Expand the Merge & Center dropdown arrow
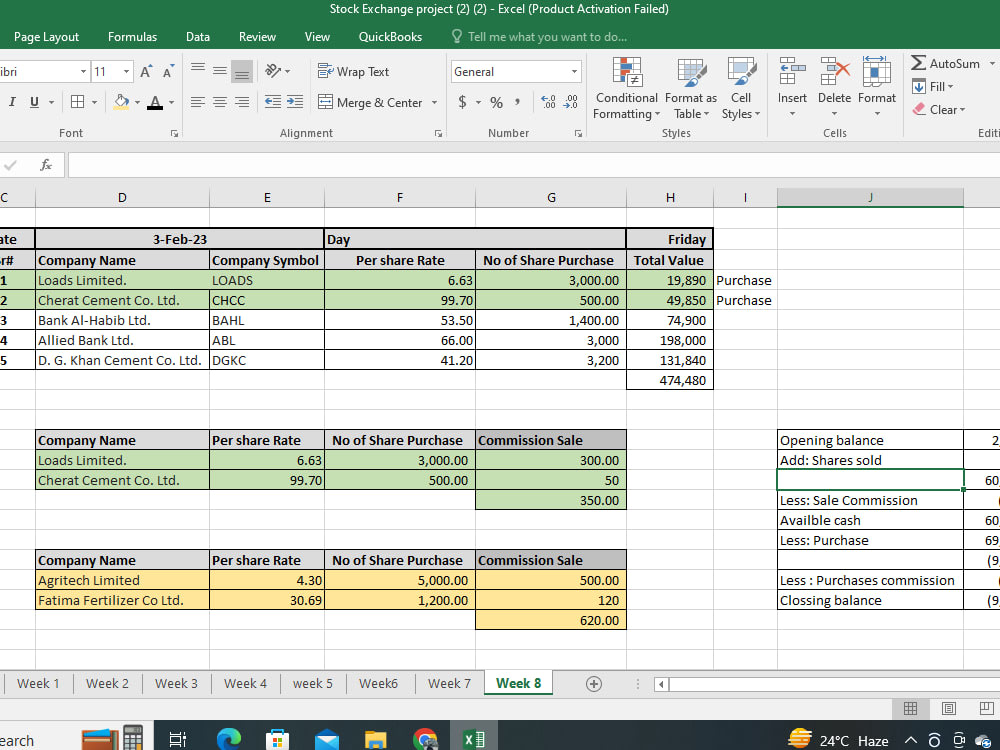Image resolution: width=1000 pixels, height=750 pixels. point(434,103)
